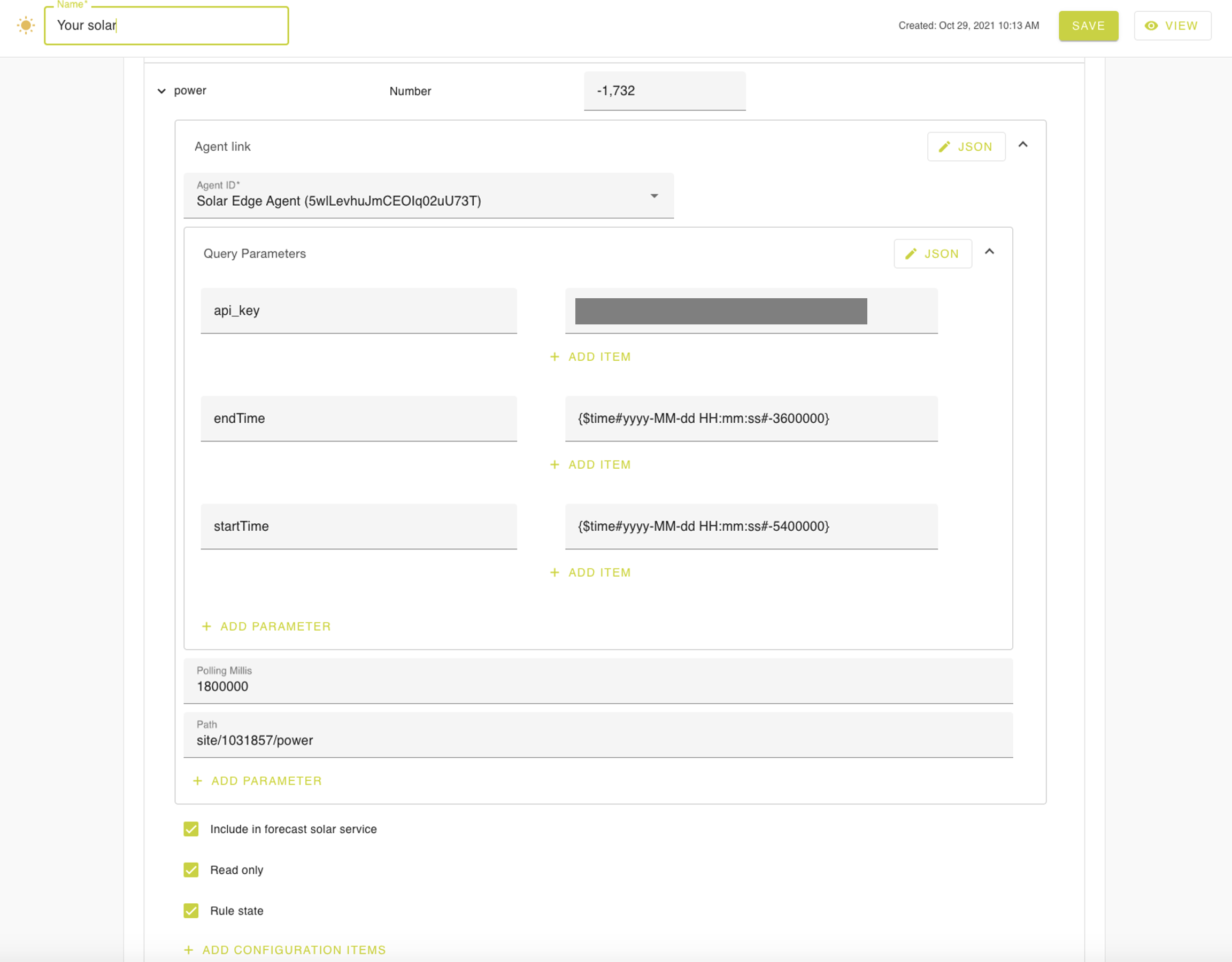Click pencil JSON icon in Query Parameters header
Screen dimensions: 1232x962
pyautogui.click(x=911, y=254)
